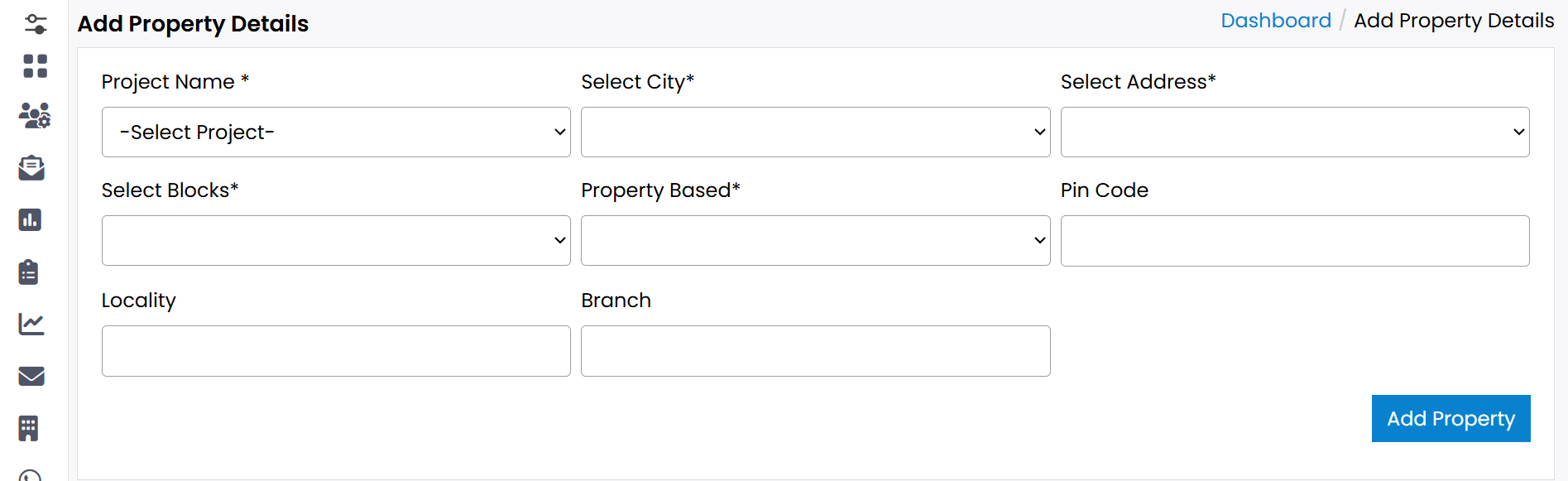
Task: Focus the Locality input field
Action: [335, 350]
